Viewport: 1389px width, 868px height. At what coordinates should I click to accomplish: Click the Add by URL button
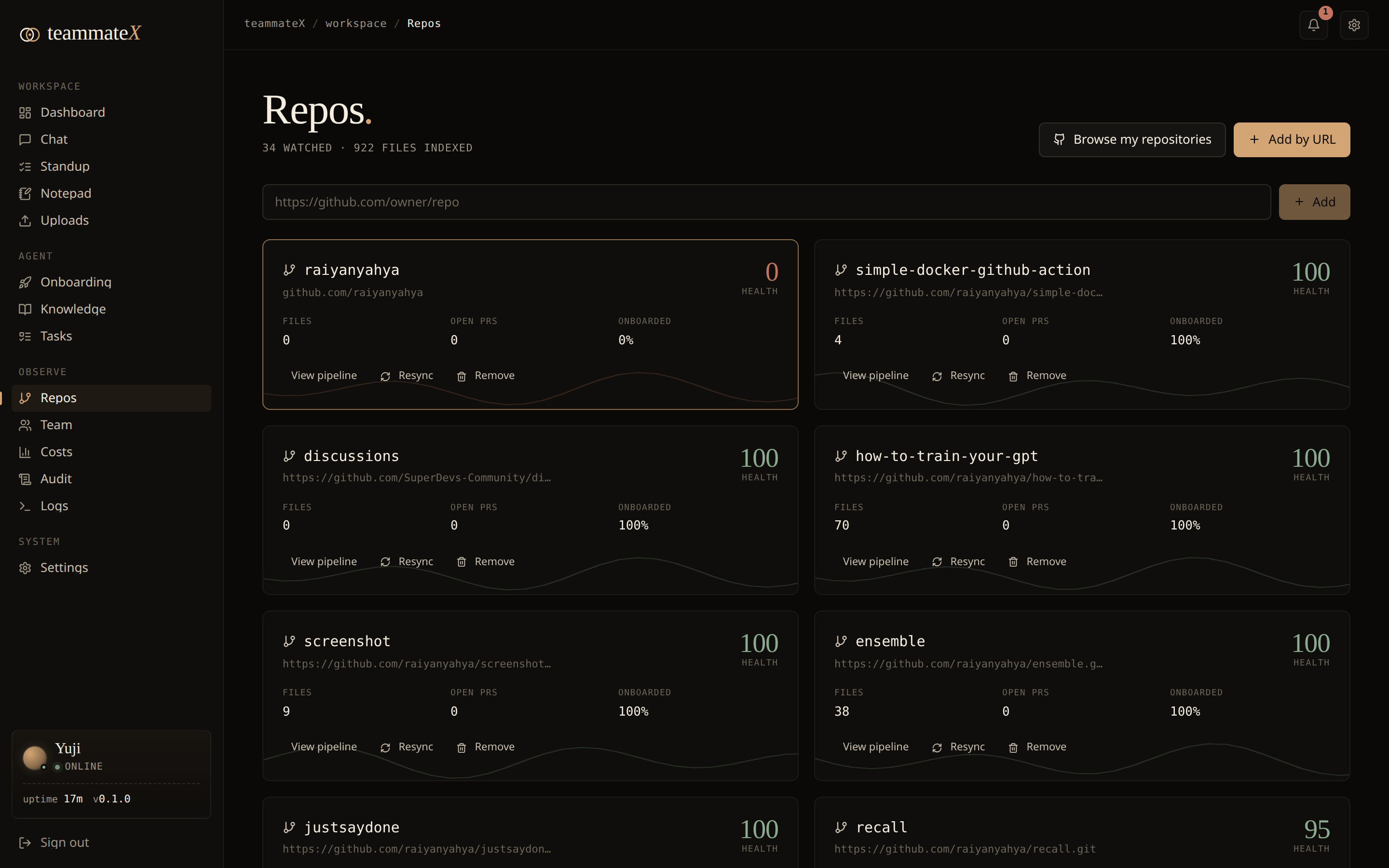pos(1292,139)
